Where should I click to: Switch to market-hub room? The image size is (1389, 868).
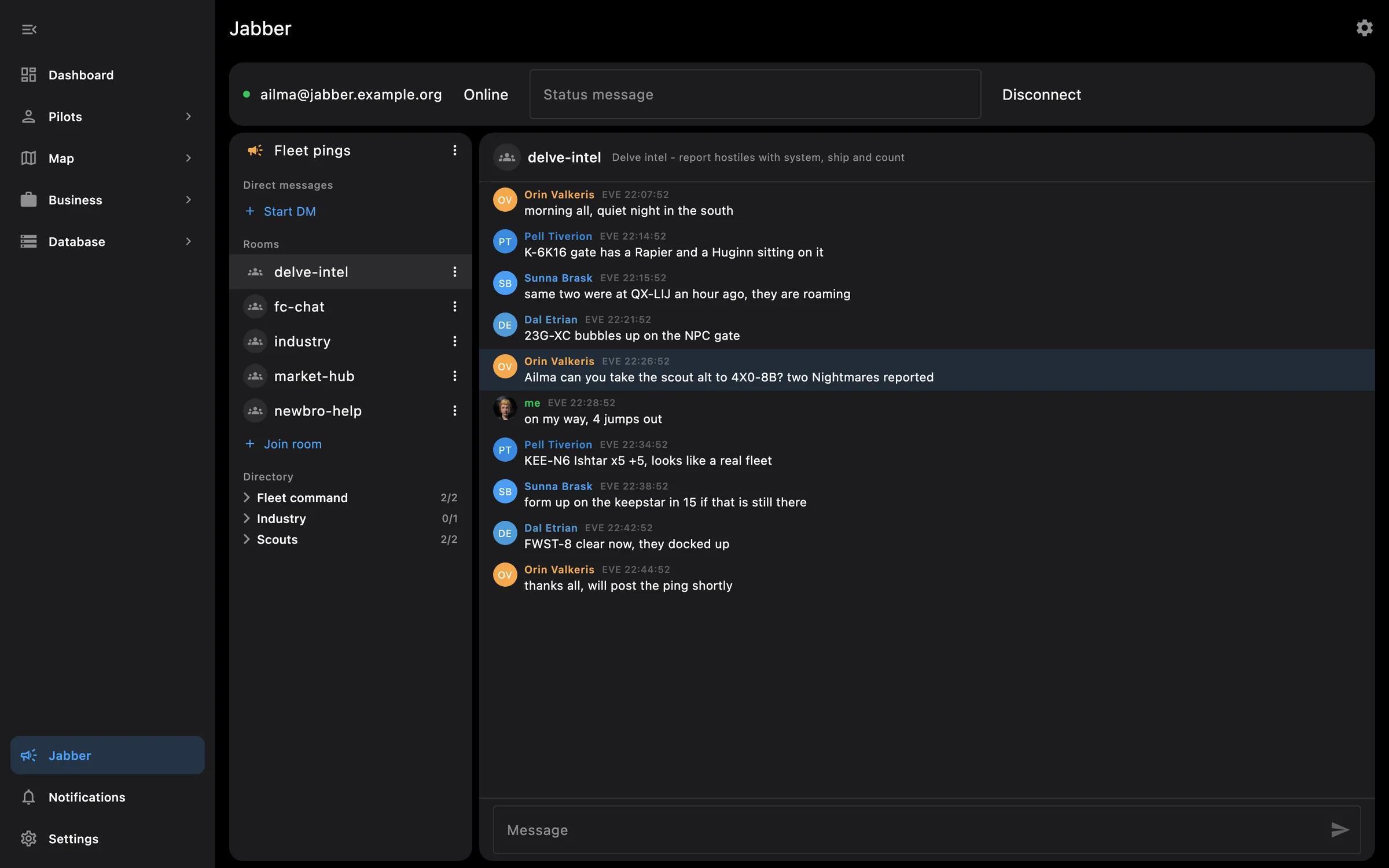(x=351, y=376)
